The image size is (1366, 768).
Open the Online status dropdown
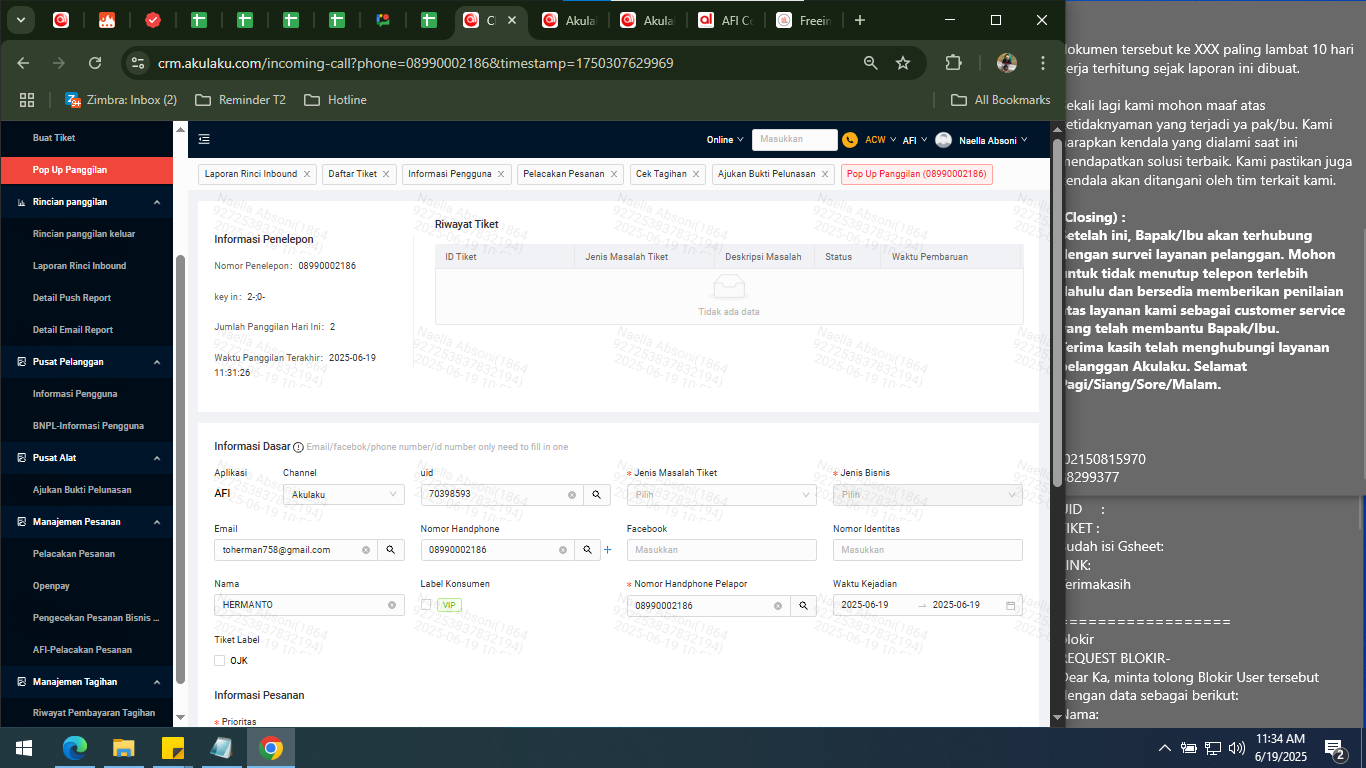(x=725, y=140)
